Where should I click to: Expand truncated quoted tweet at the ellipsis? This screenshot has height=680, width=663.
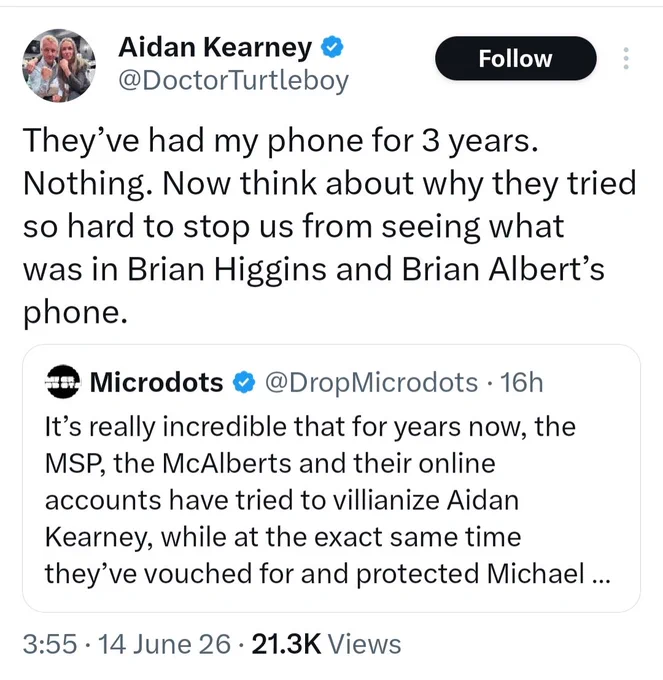coord(601,575)
